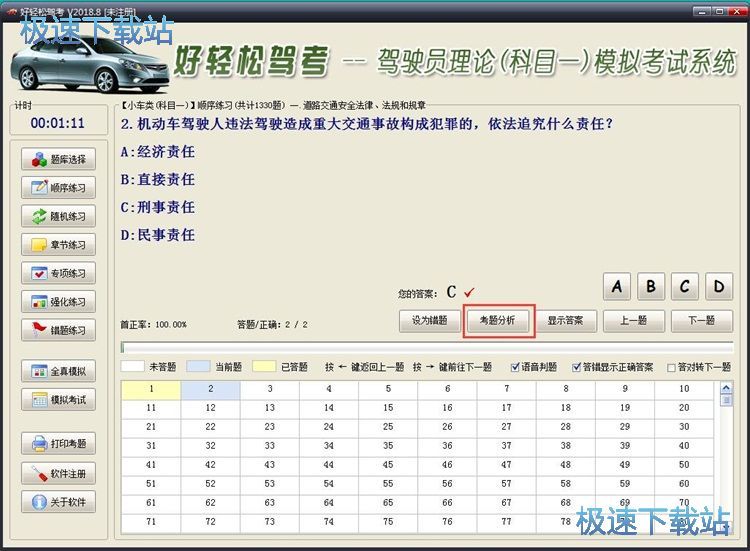The width and height of the screenshot is (750, 551).
Task: Jump to question 51 cell
Action: click(x=151, y=484)
